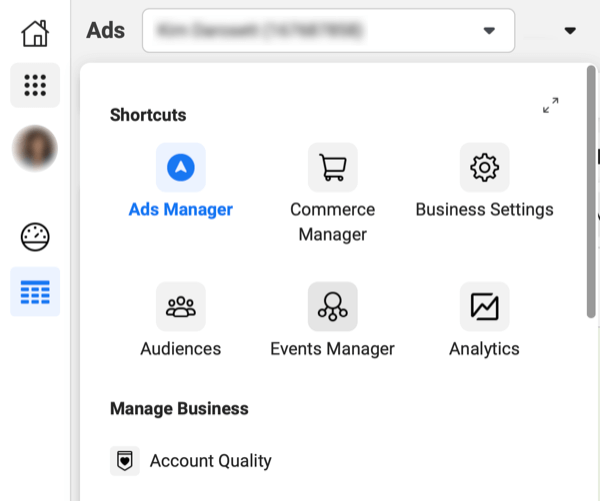Click the Events Manager label
The image size is (600, 501).
[x=333, y=349]
